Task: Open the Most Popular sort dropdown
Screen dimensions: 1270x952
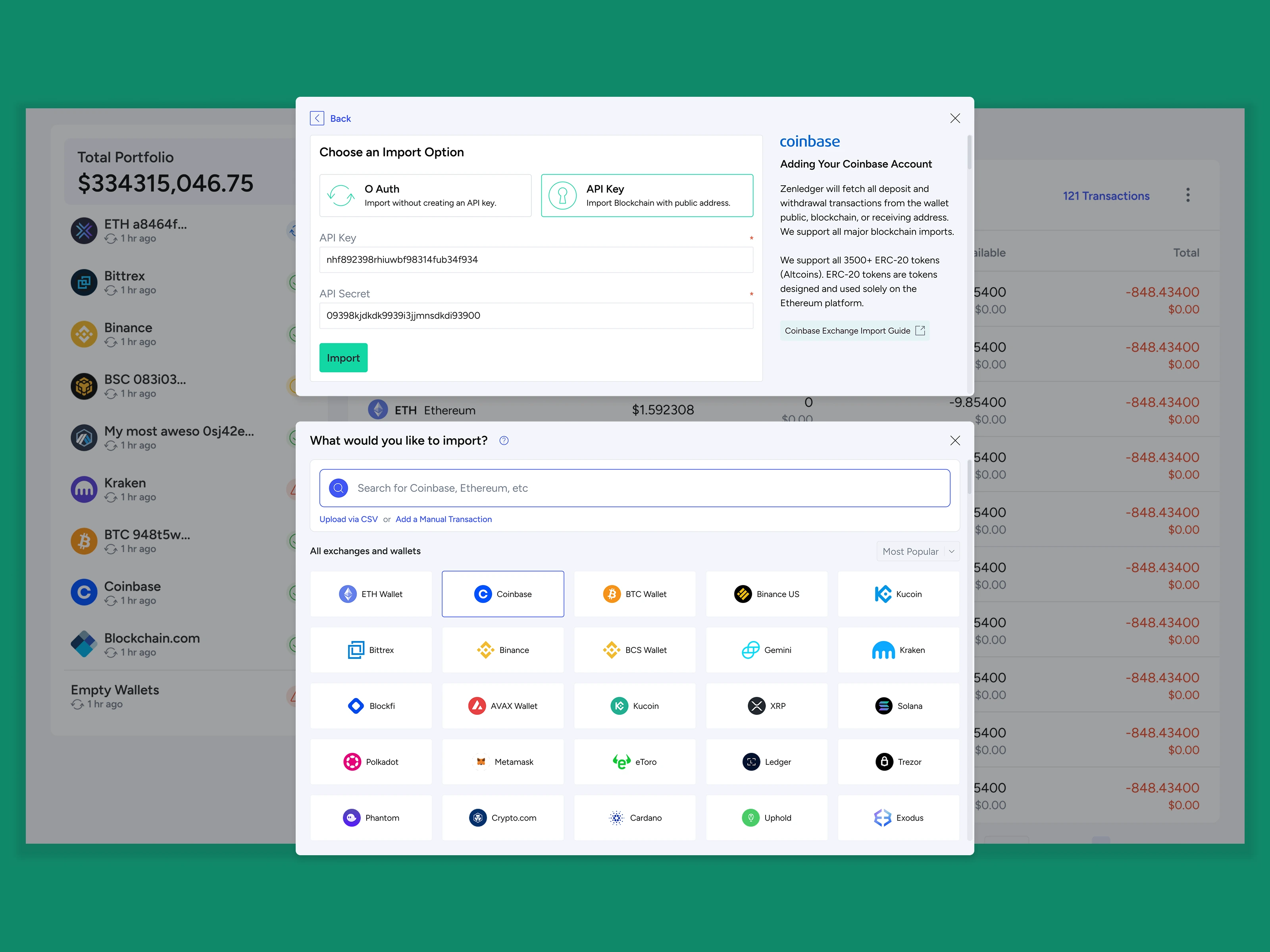Action: click(x=910, y=551)
